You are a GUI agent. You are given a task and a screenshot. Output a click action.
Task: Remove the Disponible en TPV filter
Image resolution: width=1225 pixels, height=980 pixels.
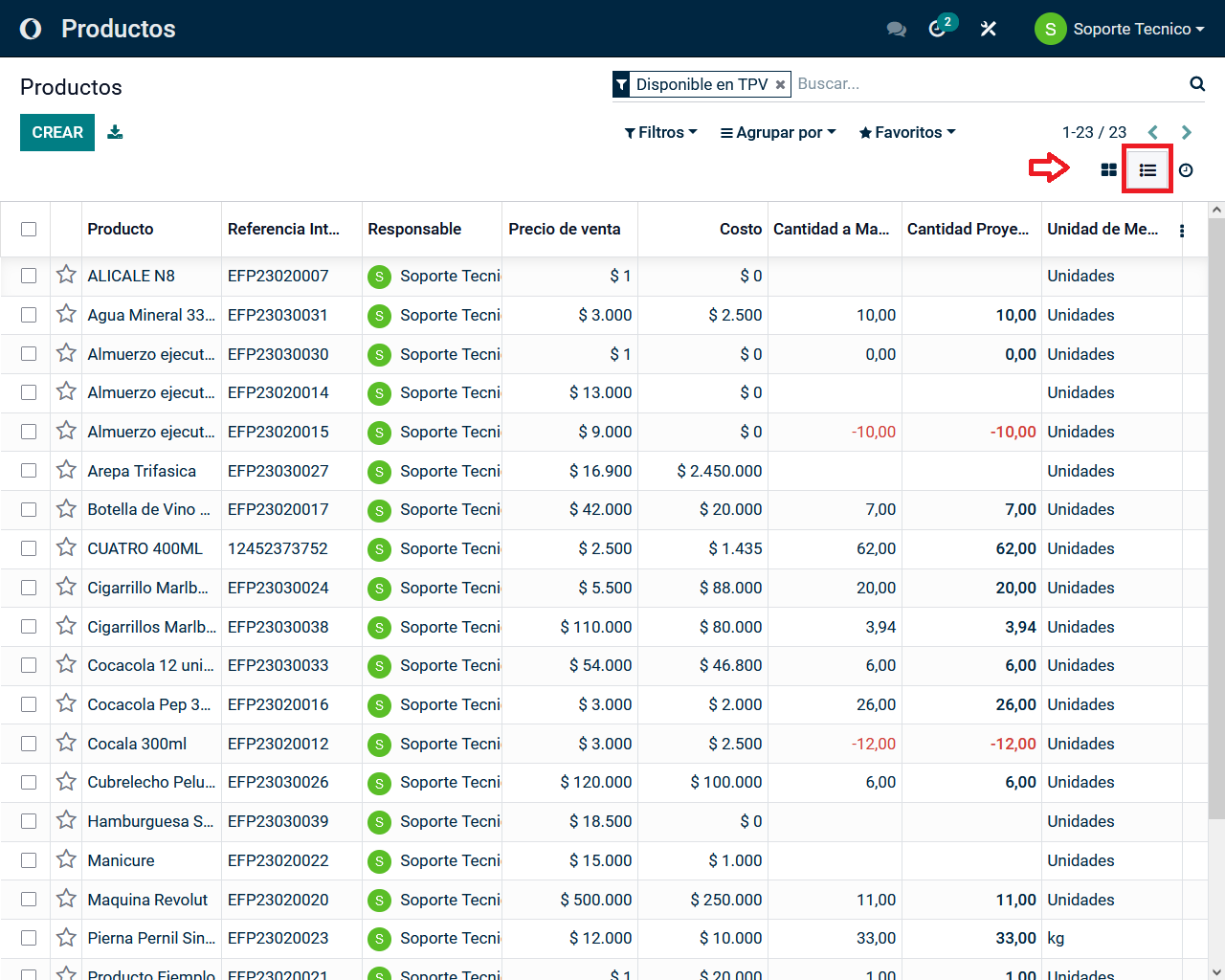pyautogui.click(x=780, y=85)
